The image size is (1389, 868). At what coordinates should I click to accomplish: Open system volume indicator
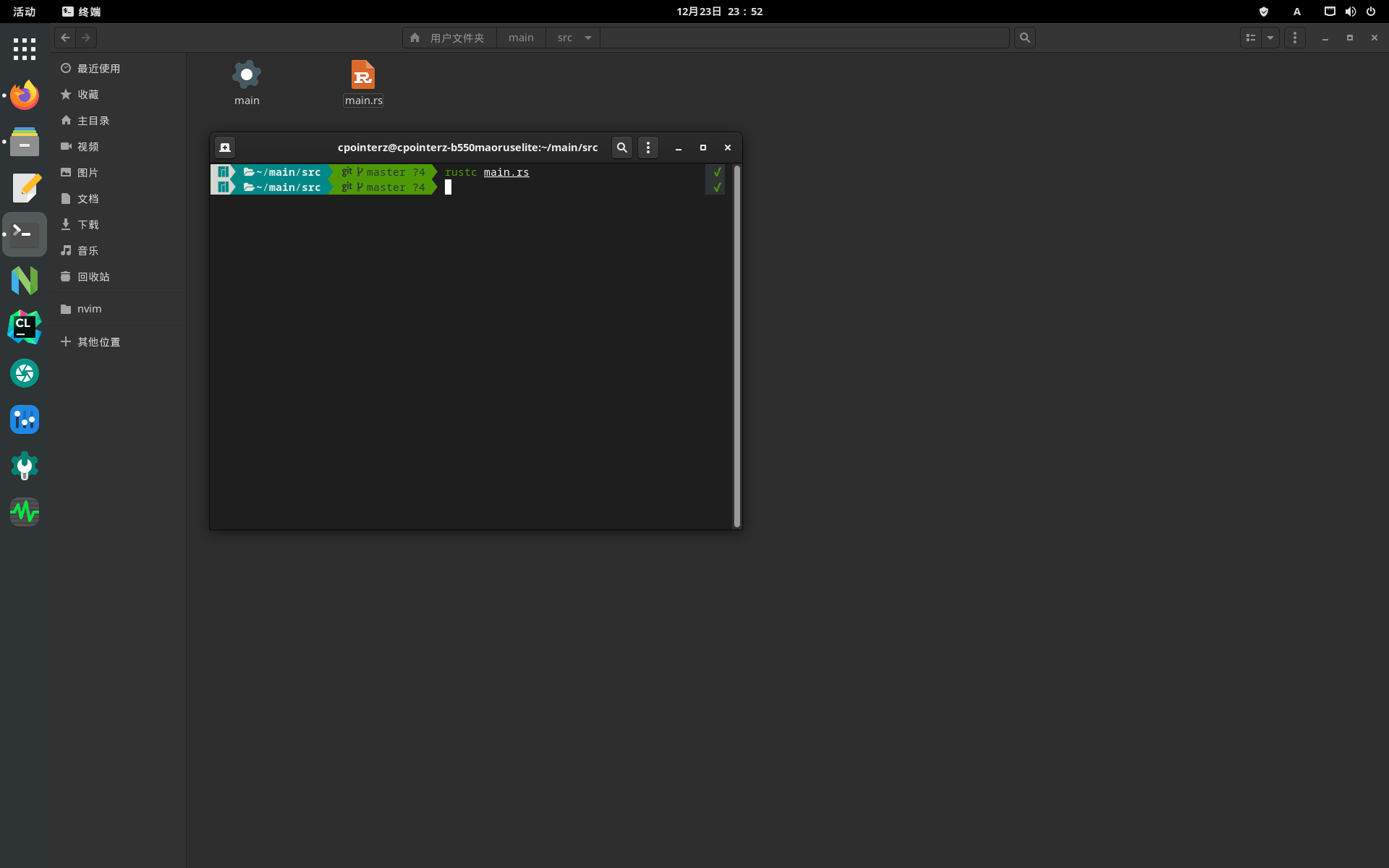[x=1350, y=12]
